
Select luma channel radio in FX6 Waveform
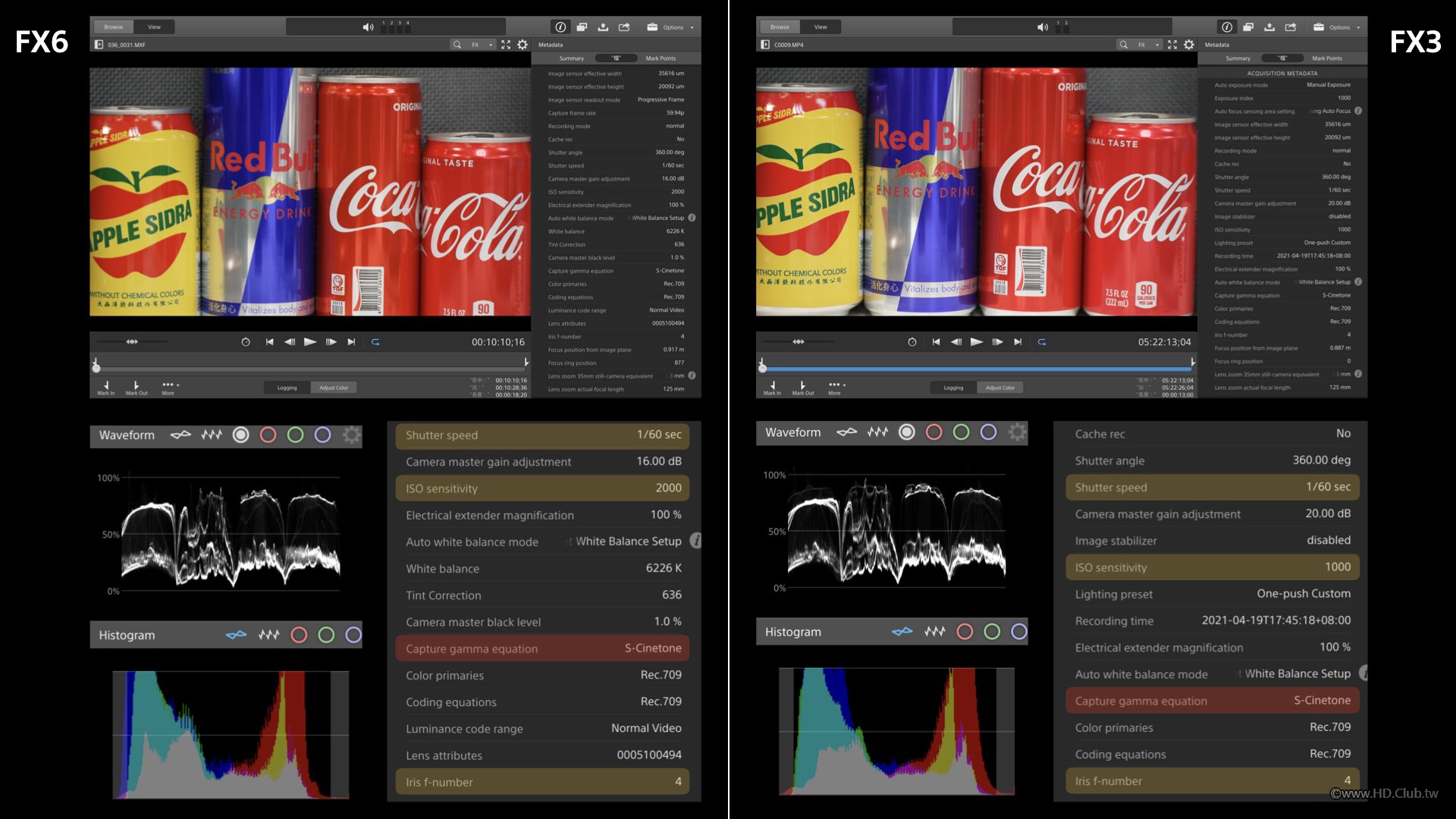(x=240, y=435)
